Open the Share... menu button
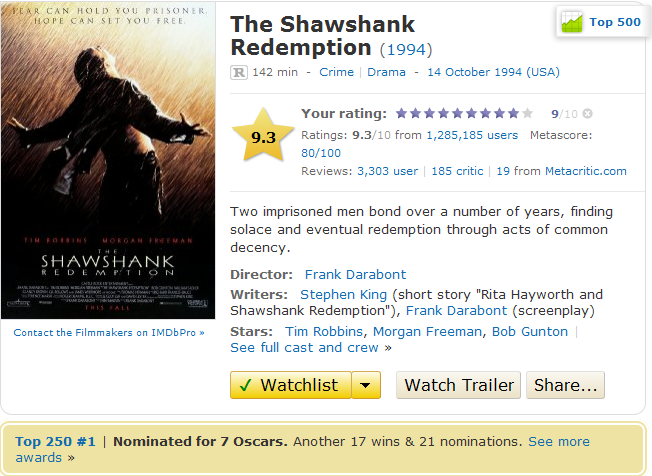The width and height of the screenshot is (652, 476). click(x=565, y=385)
